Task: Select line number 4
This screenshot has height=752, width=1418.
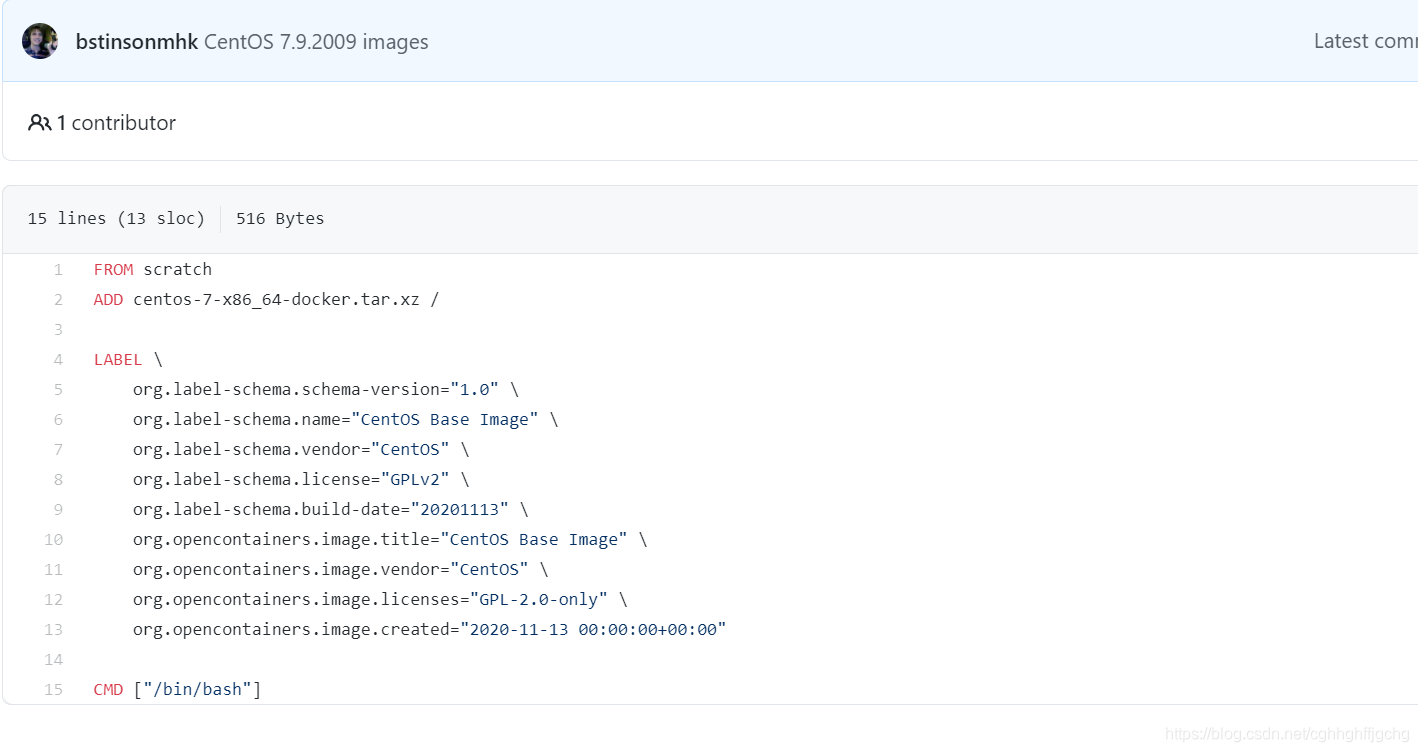Action: click(x=58, y=359)
